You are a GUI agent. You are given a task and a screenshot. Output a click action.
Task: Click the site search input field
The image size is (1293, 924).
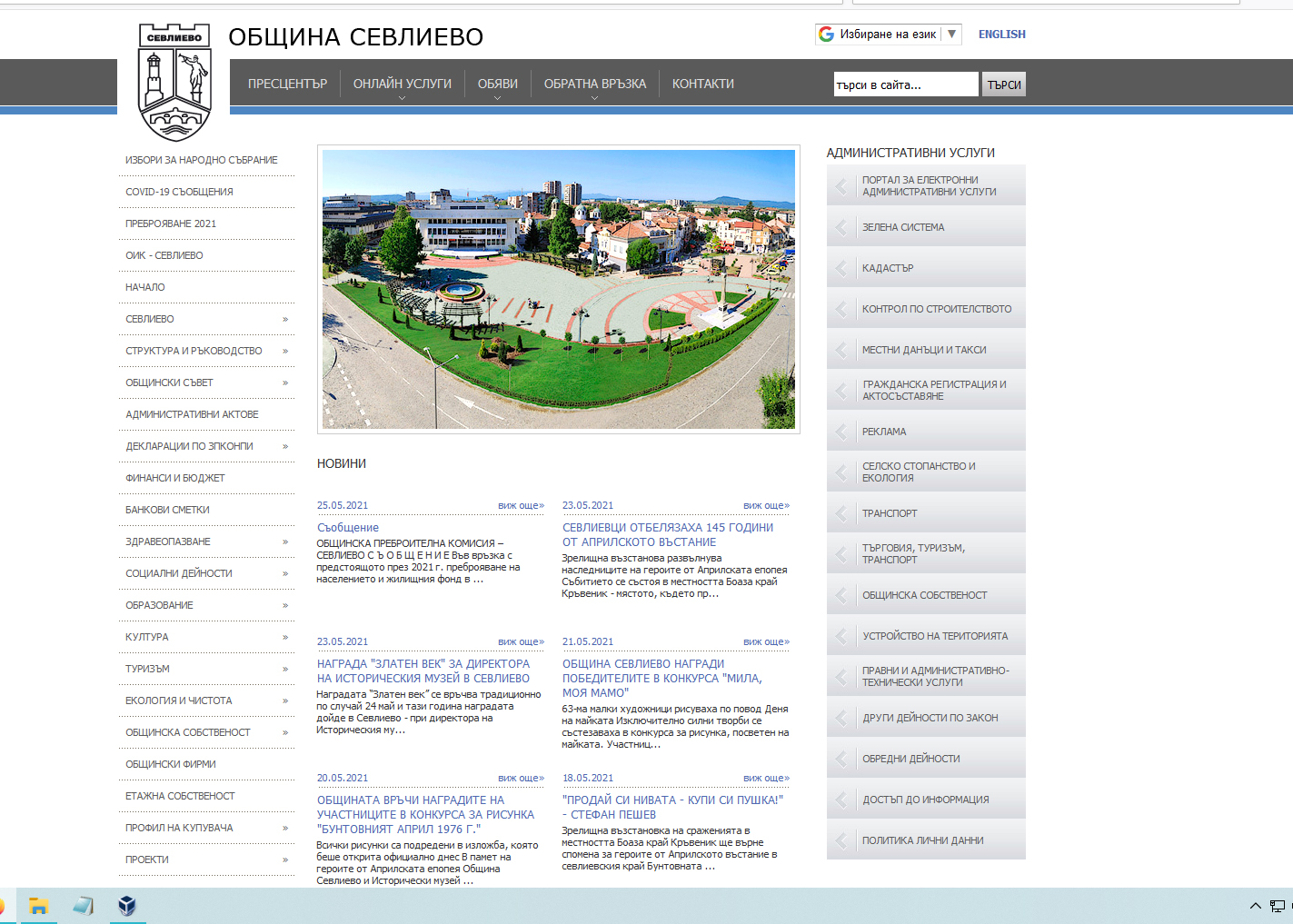pos(905,84)
